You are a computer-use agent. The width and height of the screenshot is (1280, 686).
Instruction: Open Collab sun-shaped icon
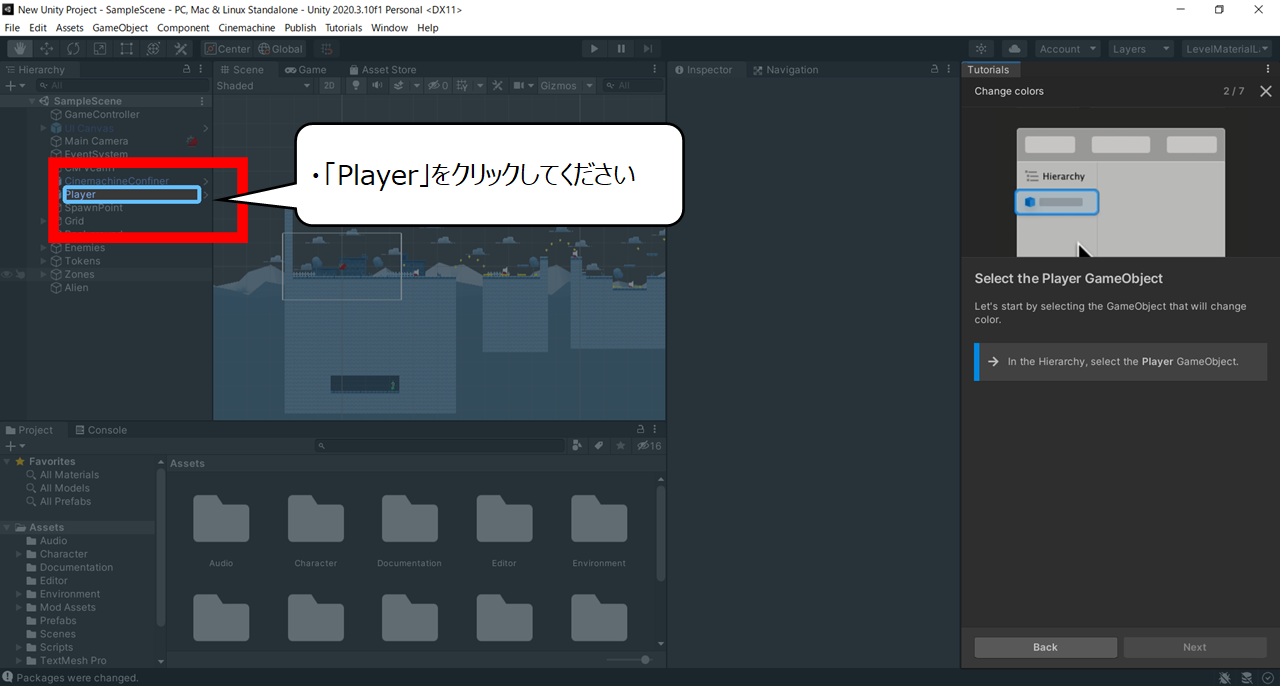click(981, 49)
